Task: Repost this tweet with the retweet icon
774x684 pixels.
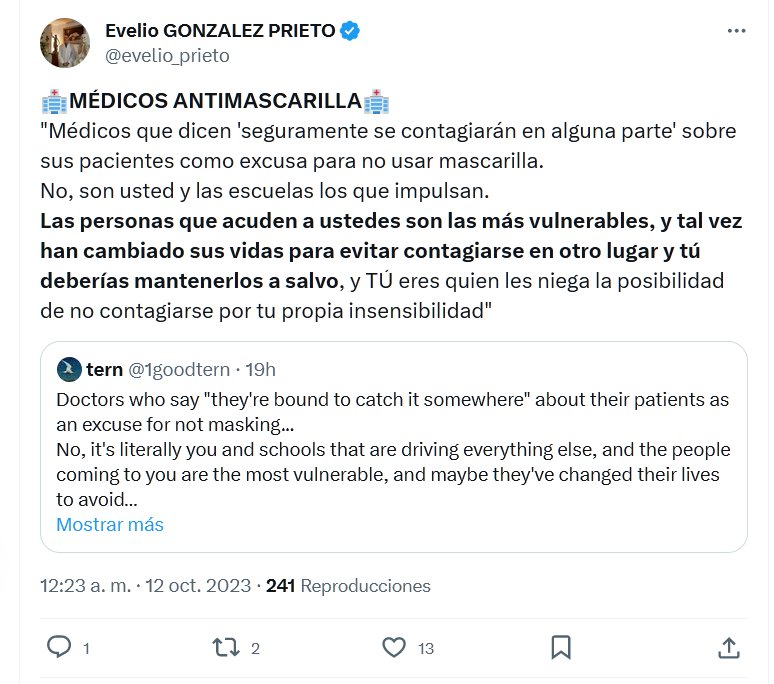Action: pos(227,647)
